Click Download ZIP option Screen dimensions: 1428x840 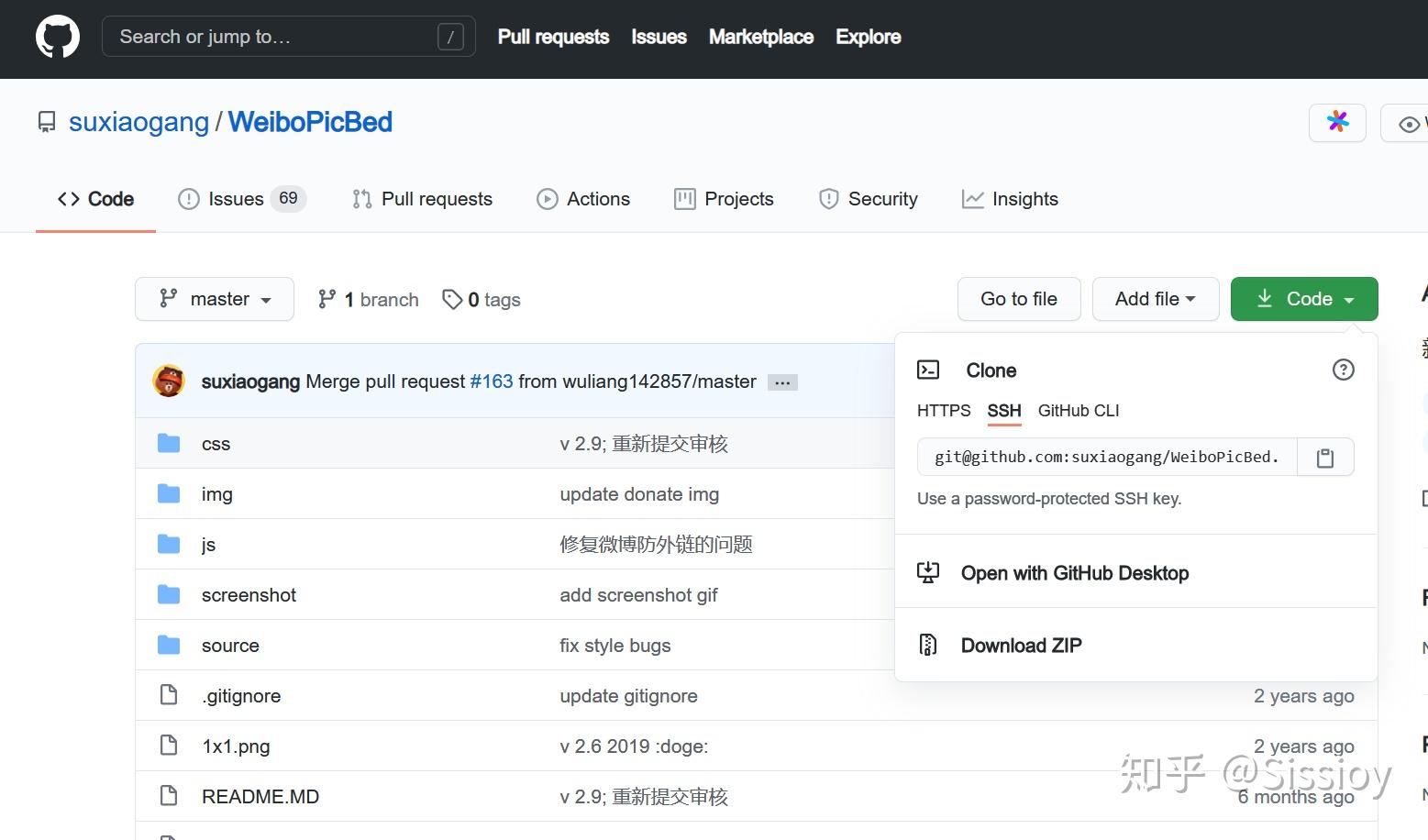[1021, 646]
